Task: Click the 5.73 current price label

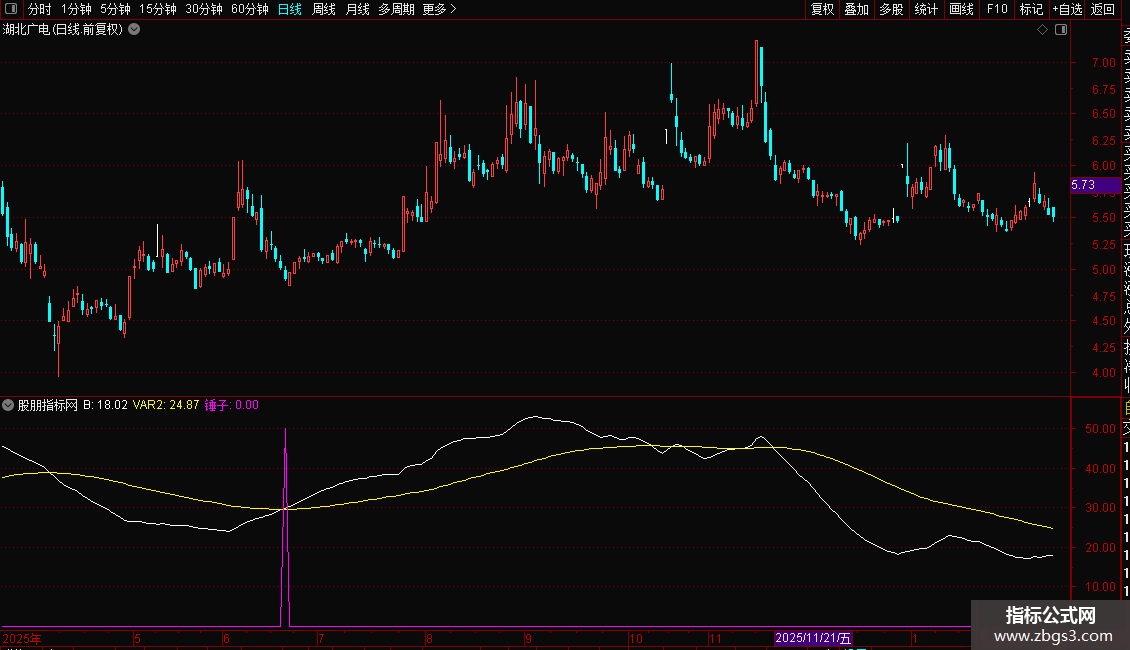Action: (x=1083, y=185)
